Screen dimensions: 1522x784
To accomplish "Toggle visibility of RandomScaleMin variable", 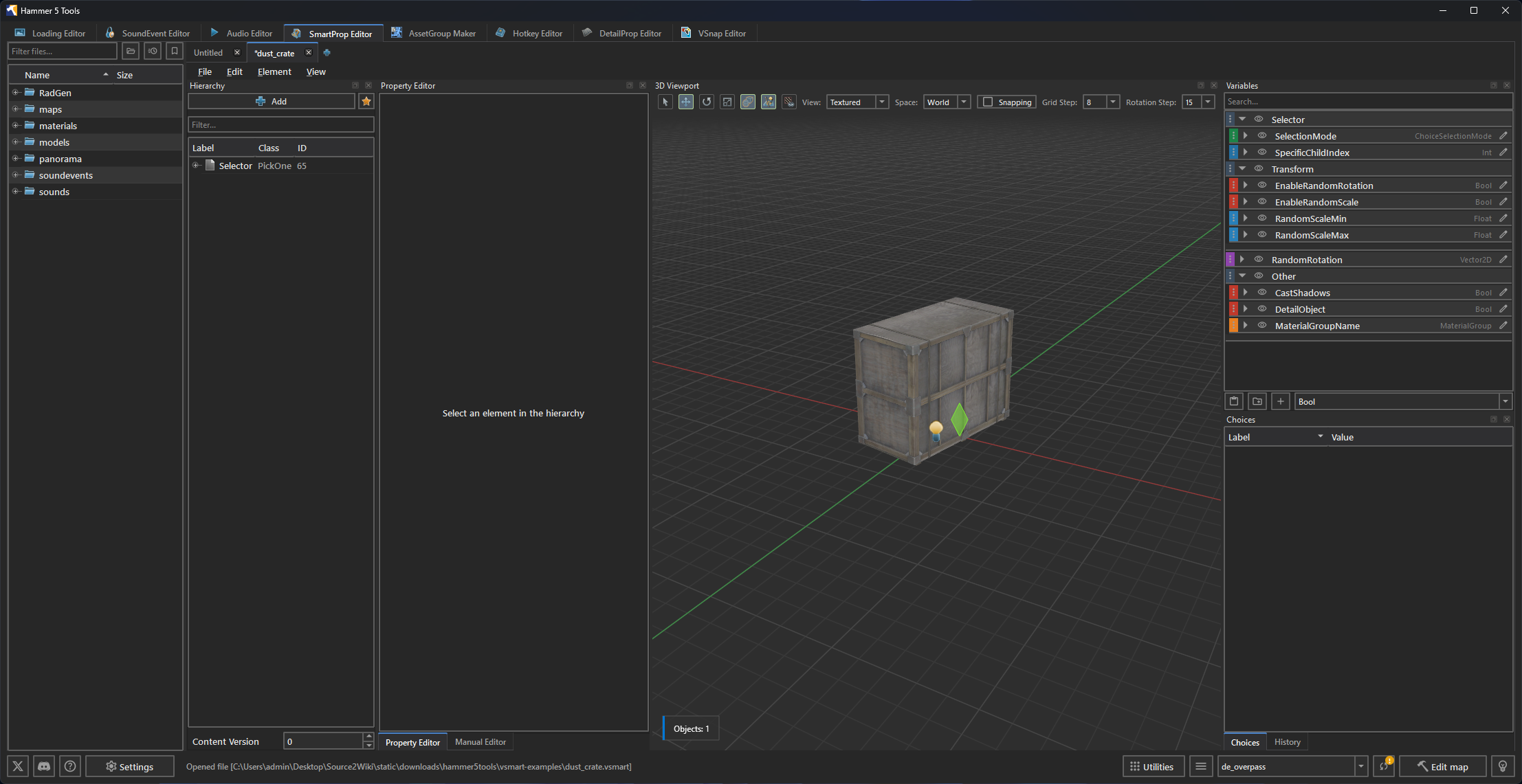I will pos(1262,219).
